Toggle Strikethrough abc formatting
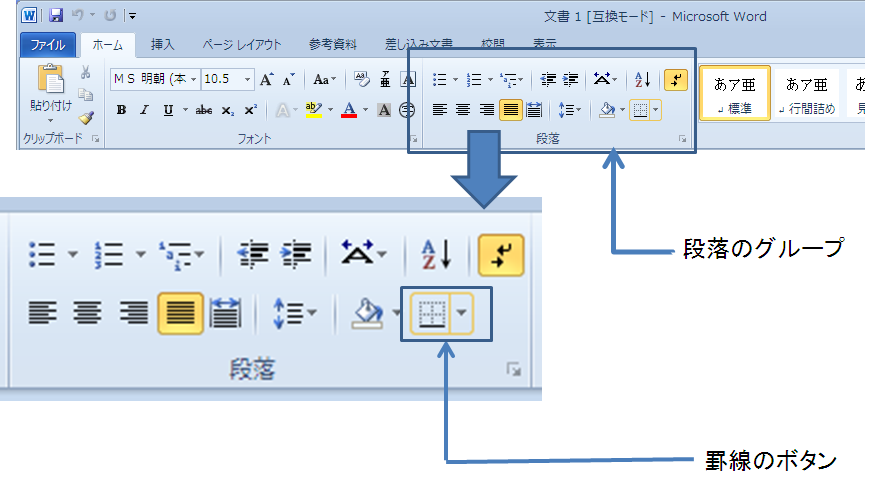Image resolution: width=869 pixels, height=487 pixels. click(204, 110)
